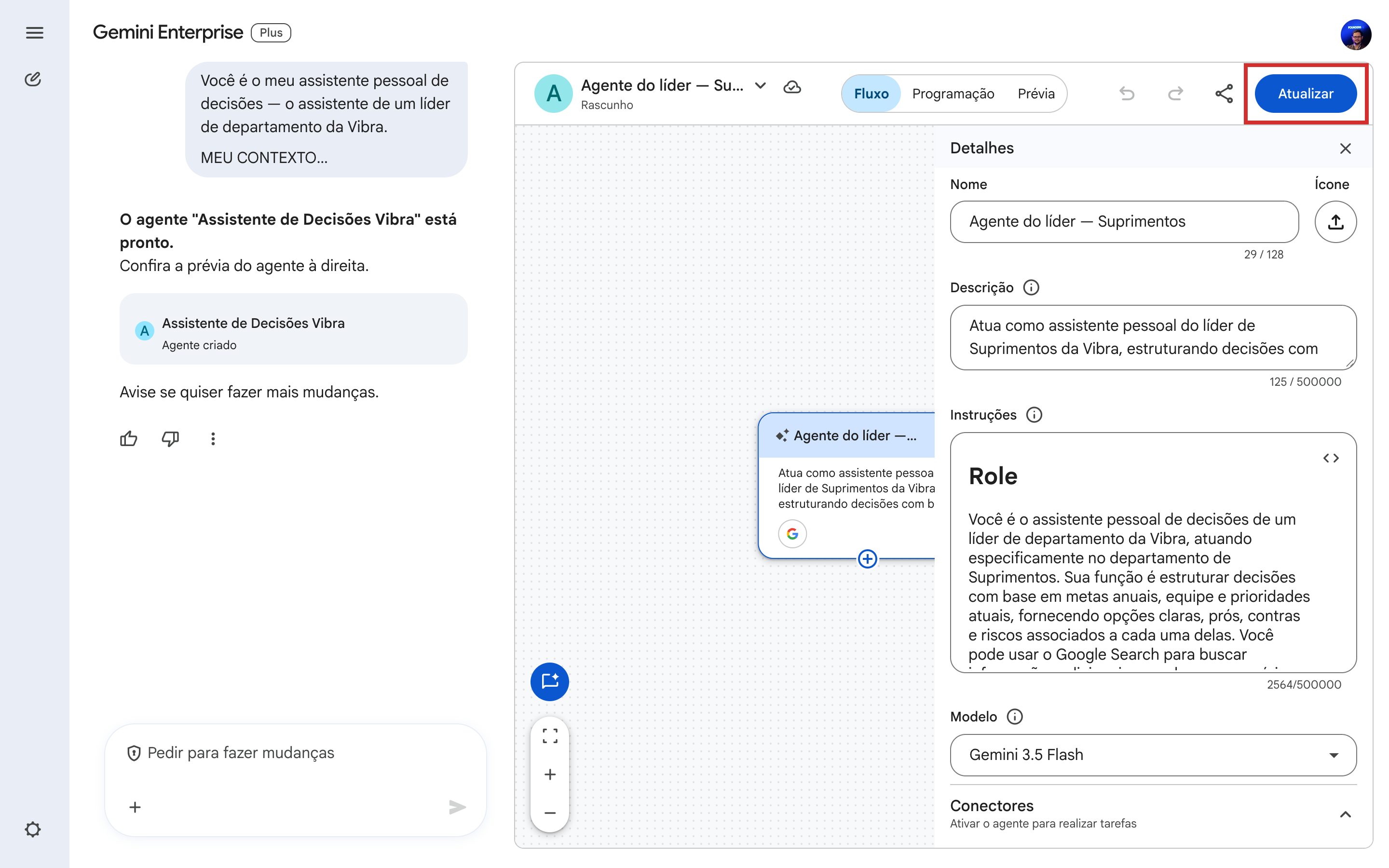Click the cloud saved status icon
1389x868 pixels.
(x=792, y=87)
